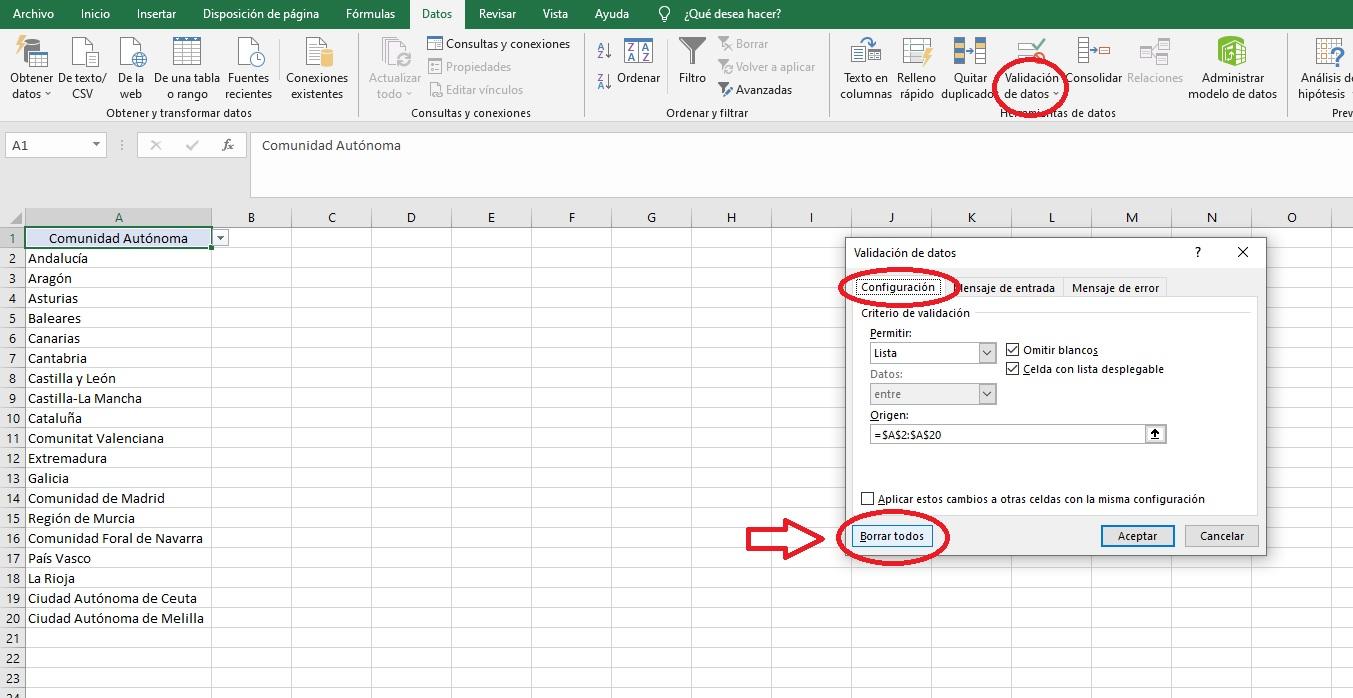Viewport: 1353px width, 698px height.
Task: Open the Permitir Lista dropdown
Action: click(988, 353)
